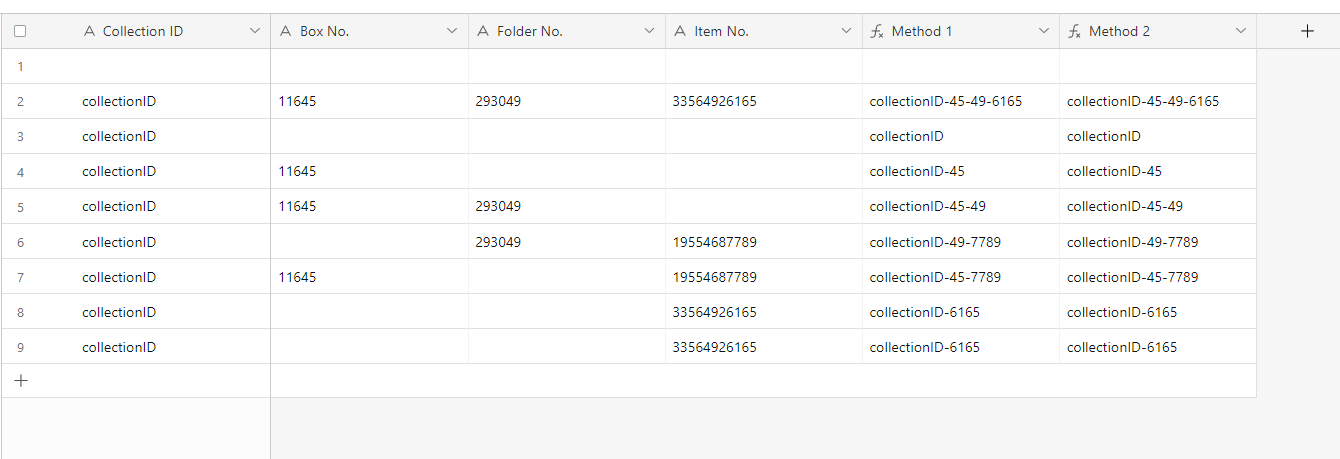
Task: Select the Item No. column header
Action: [x=722, y=31]
